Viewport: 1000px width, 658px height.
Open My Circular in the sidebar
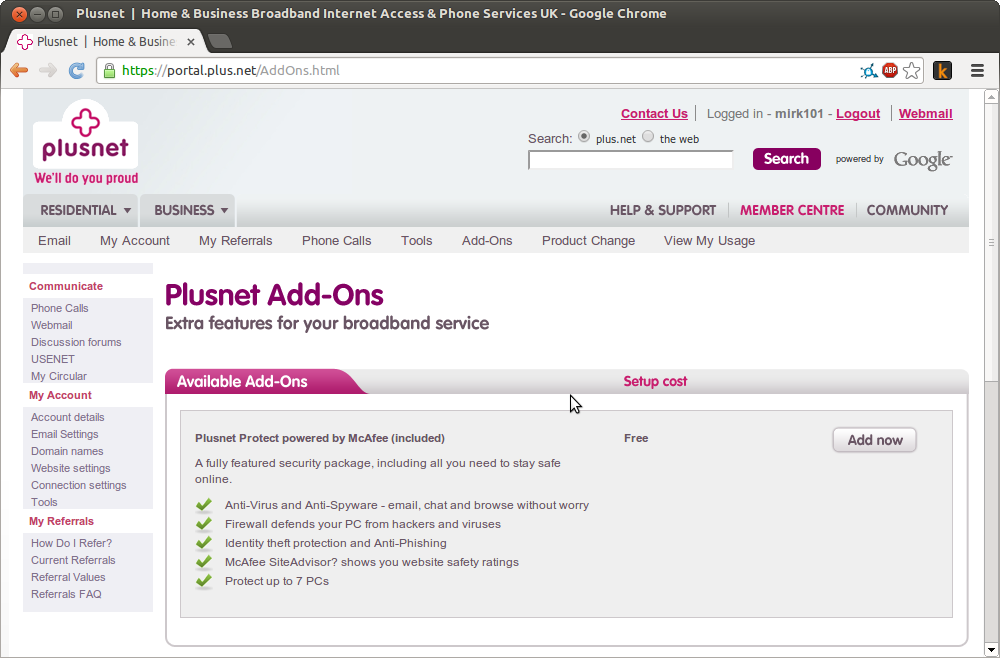pos(59,376)
